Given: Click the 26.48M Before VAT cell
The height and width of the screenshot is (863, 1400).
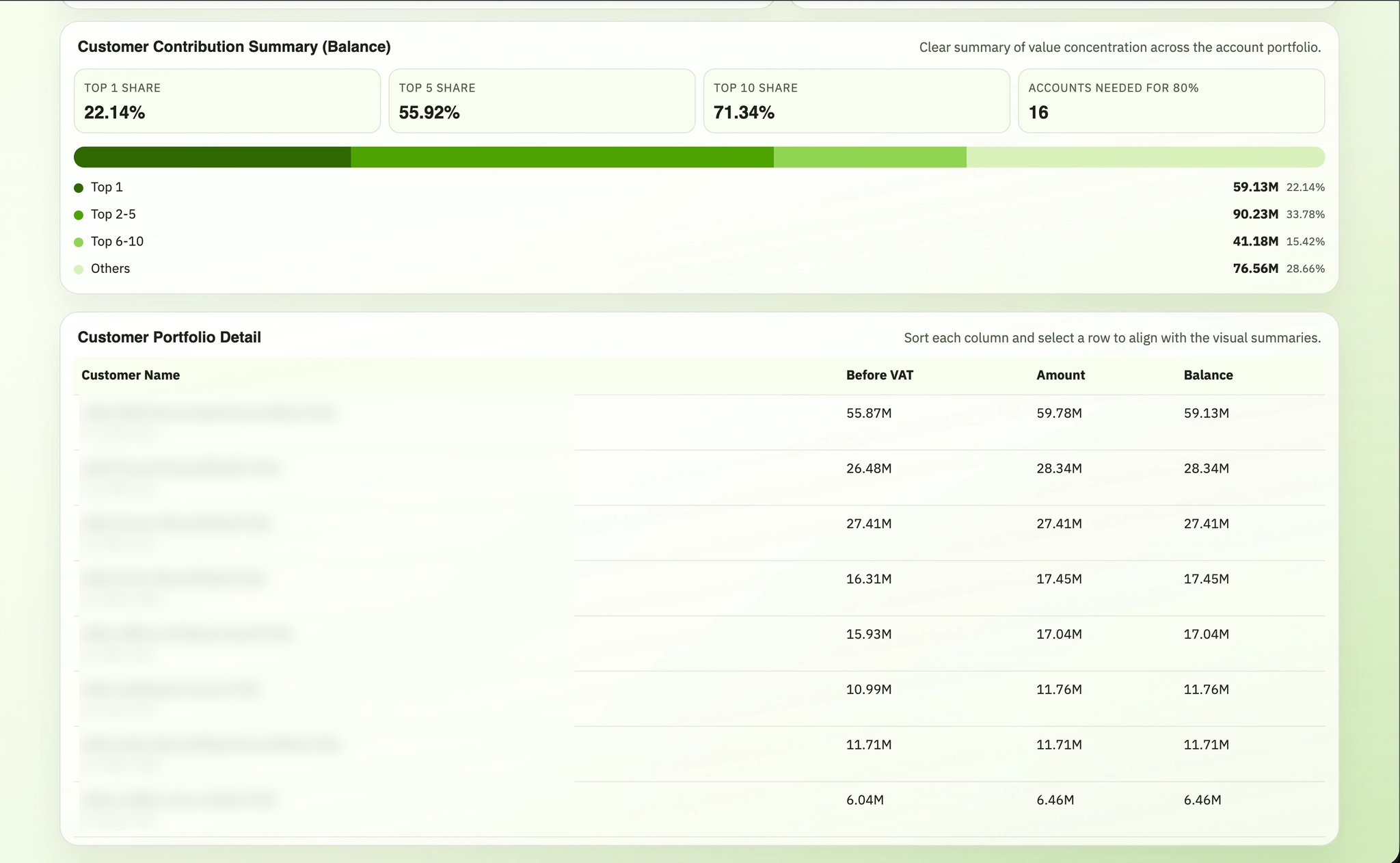Looking at the screenshot, I should tap(869, 469).
